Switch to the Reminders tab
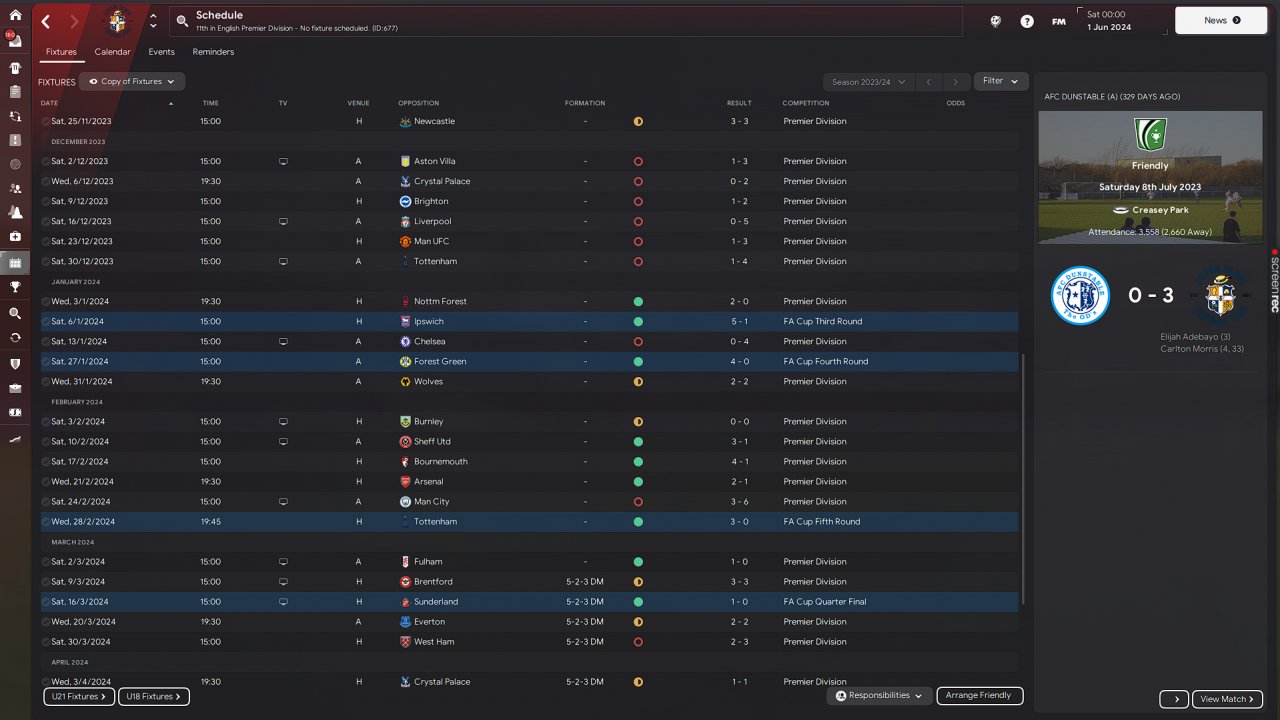Viewport: 1280px width, 720px height. coord(213,52)
